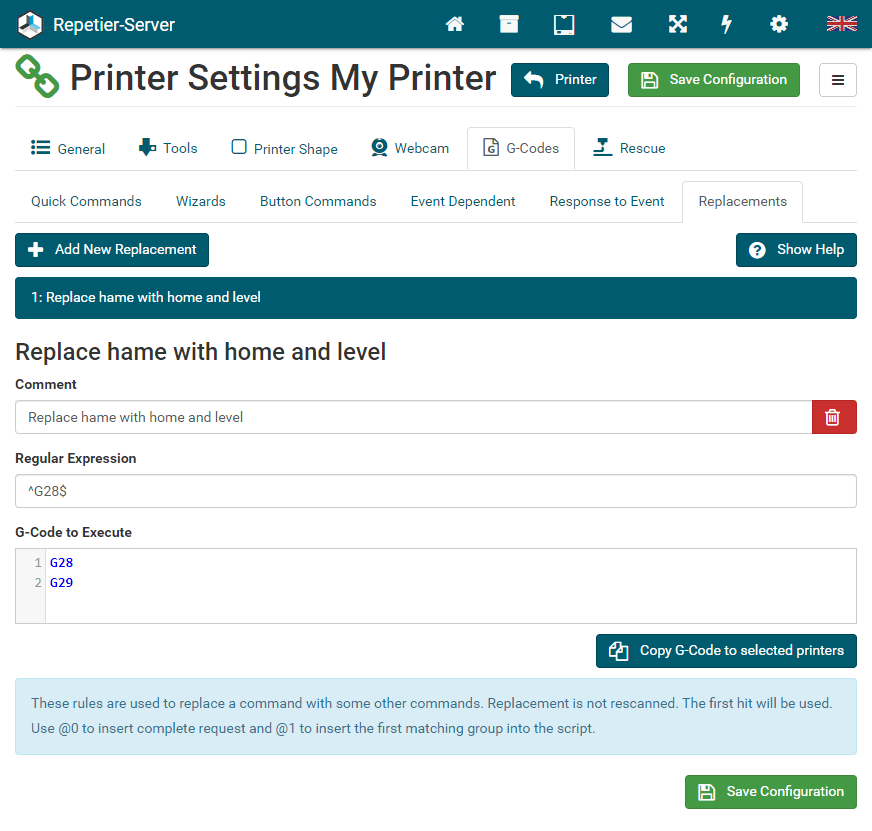Delete replacement with red trash icon
This screenshot has width=872, height=831.
(x=833, y=417)
